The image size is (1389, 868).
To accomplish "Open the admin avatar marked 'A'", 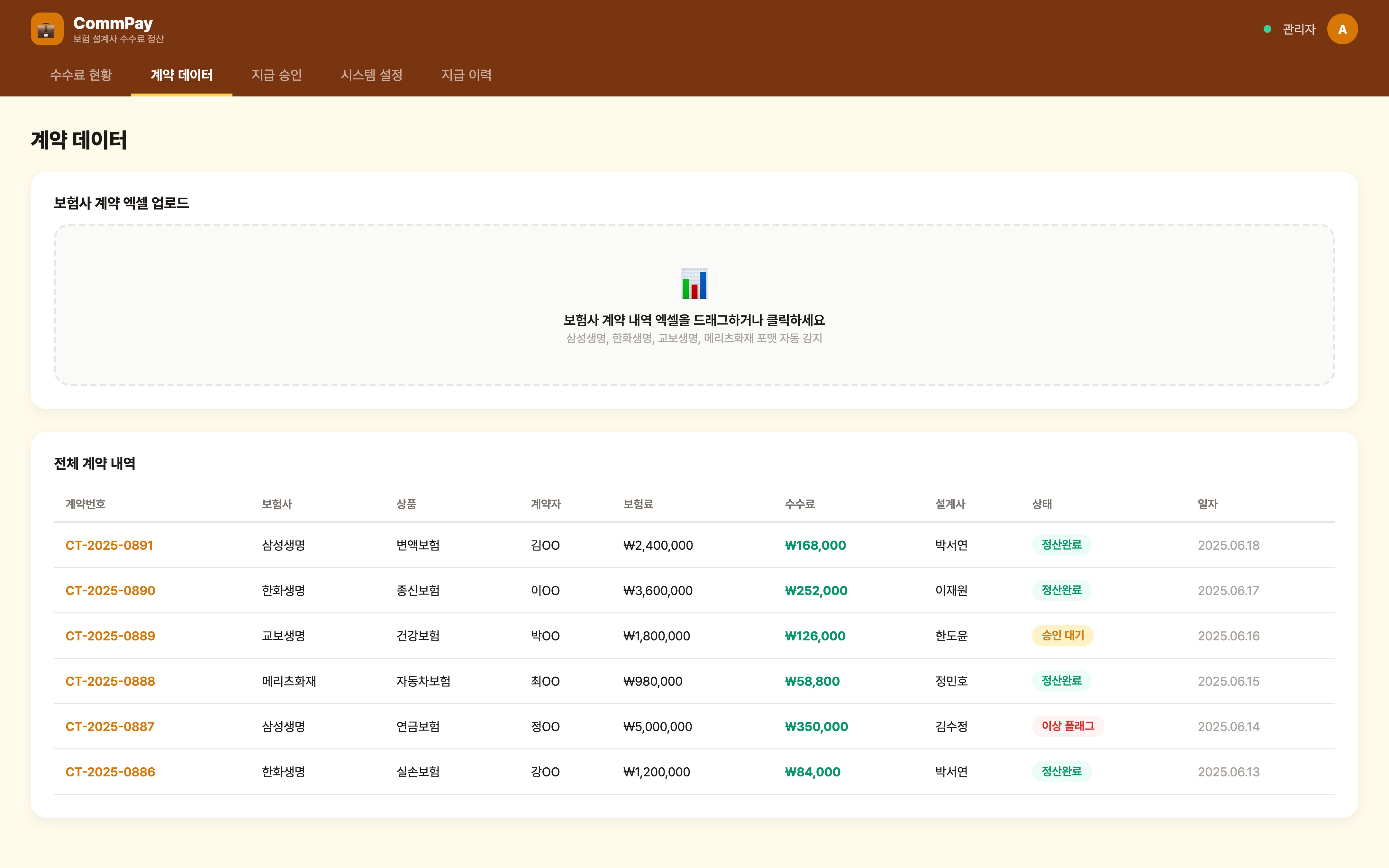I will (1342, 28).
